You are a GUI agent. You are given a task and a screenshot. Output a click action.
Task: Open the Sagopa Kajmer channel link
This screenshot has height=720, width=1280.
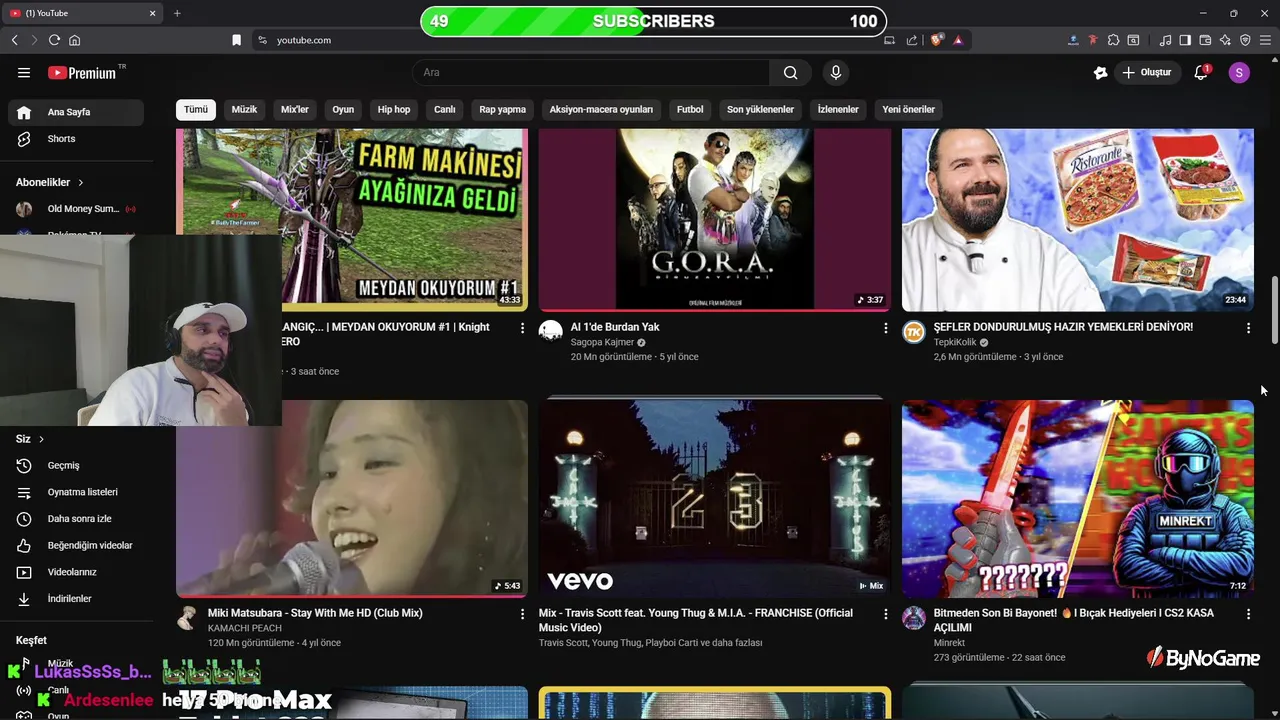pos(602,342)
